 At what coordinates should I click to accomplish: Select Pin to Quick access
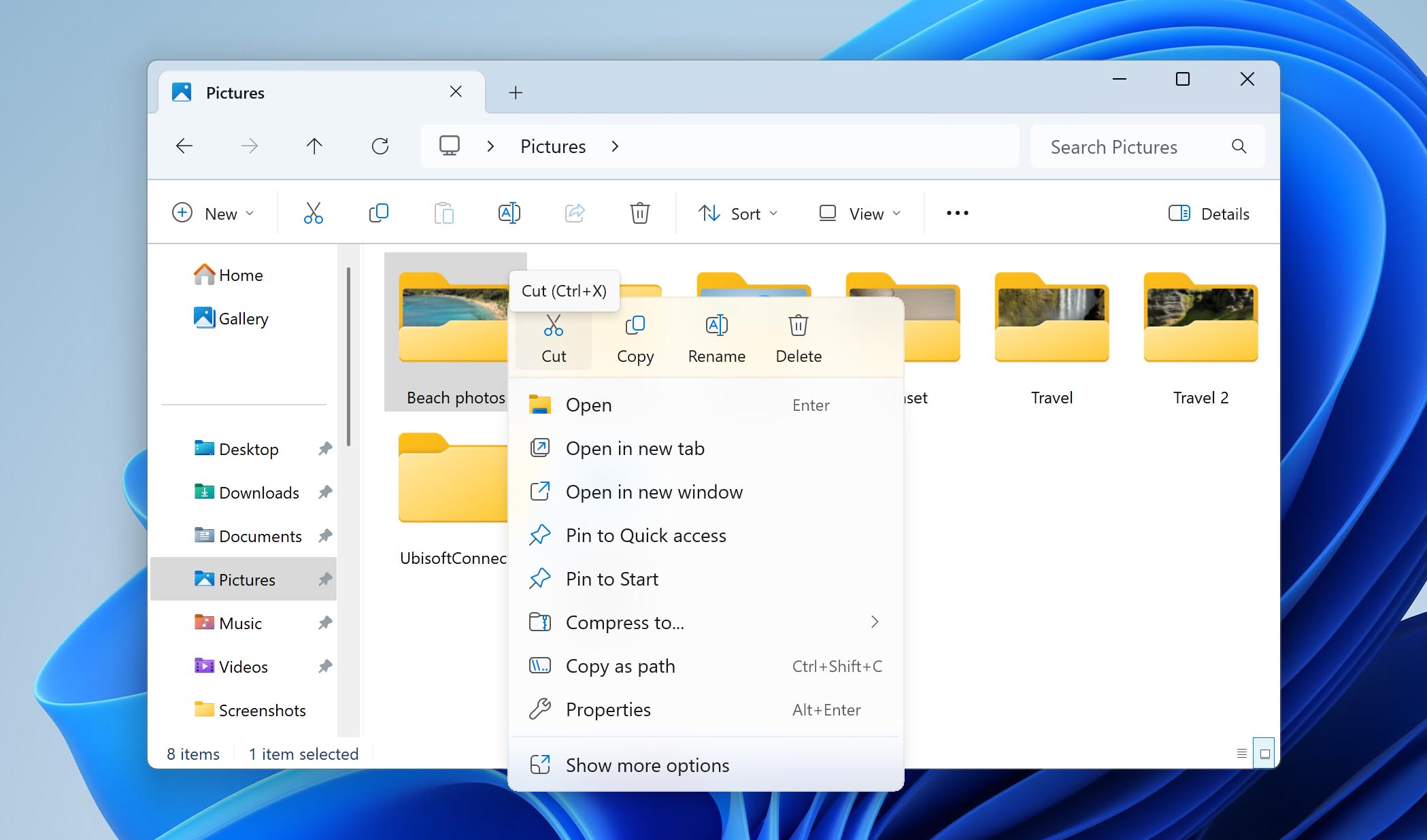point(706,536)
